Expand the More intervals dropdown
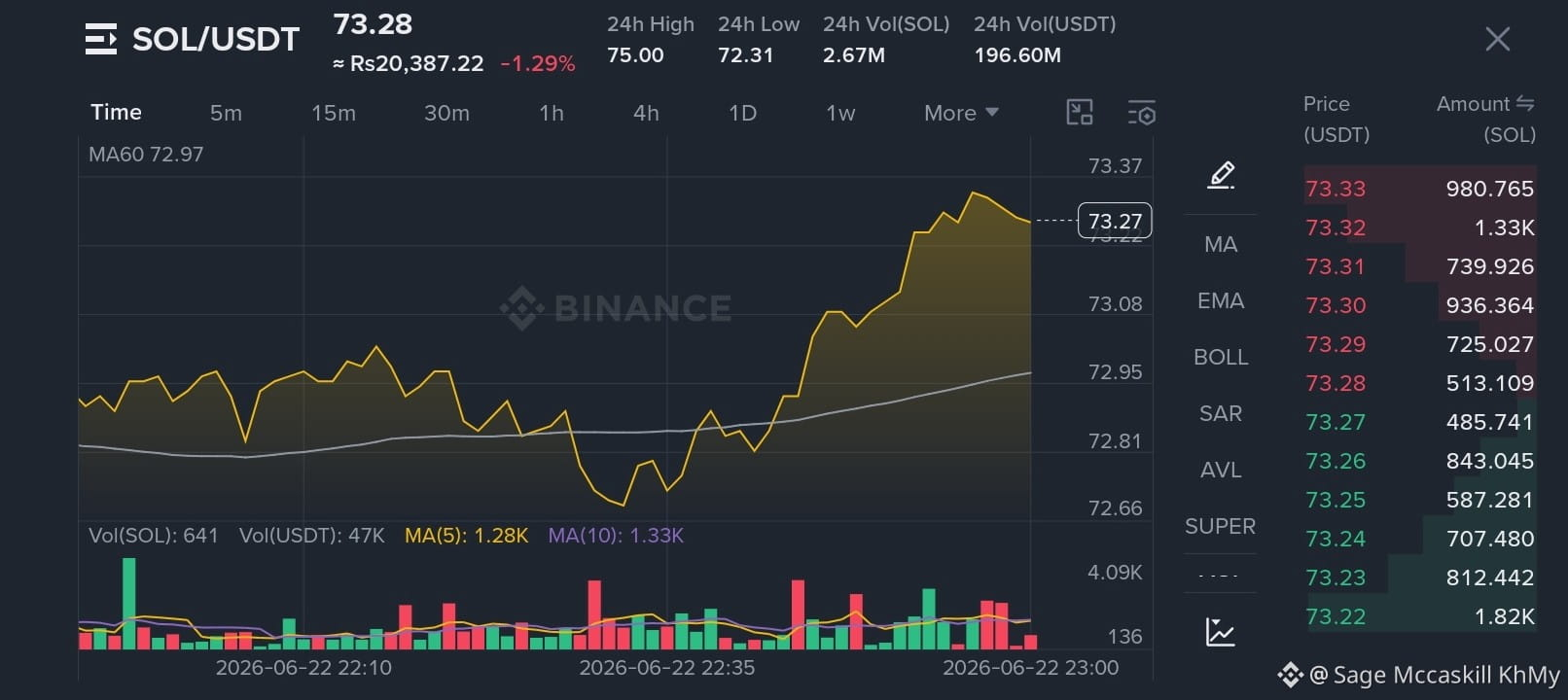 961,113
